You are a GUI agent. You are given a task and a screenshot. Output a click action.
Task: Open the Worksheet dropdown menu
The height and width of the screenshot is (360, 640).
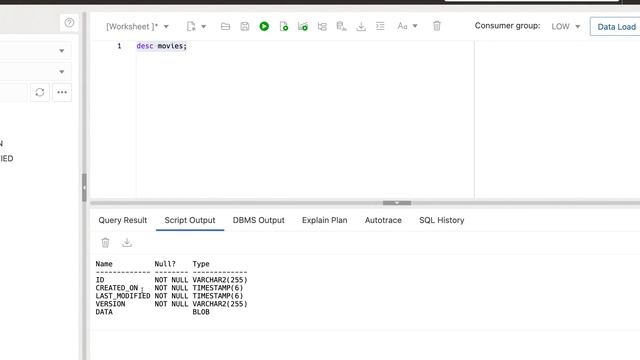[x=137, y=27]
